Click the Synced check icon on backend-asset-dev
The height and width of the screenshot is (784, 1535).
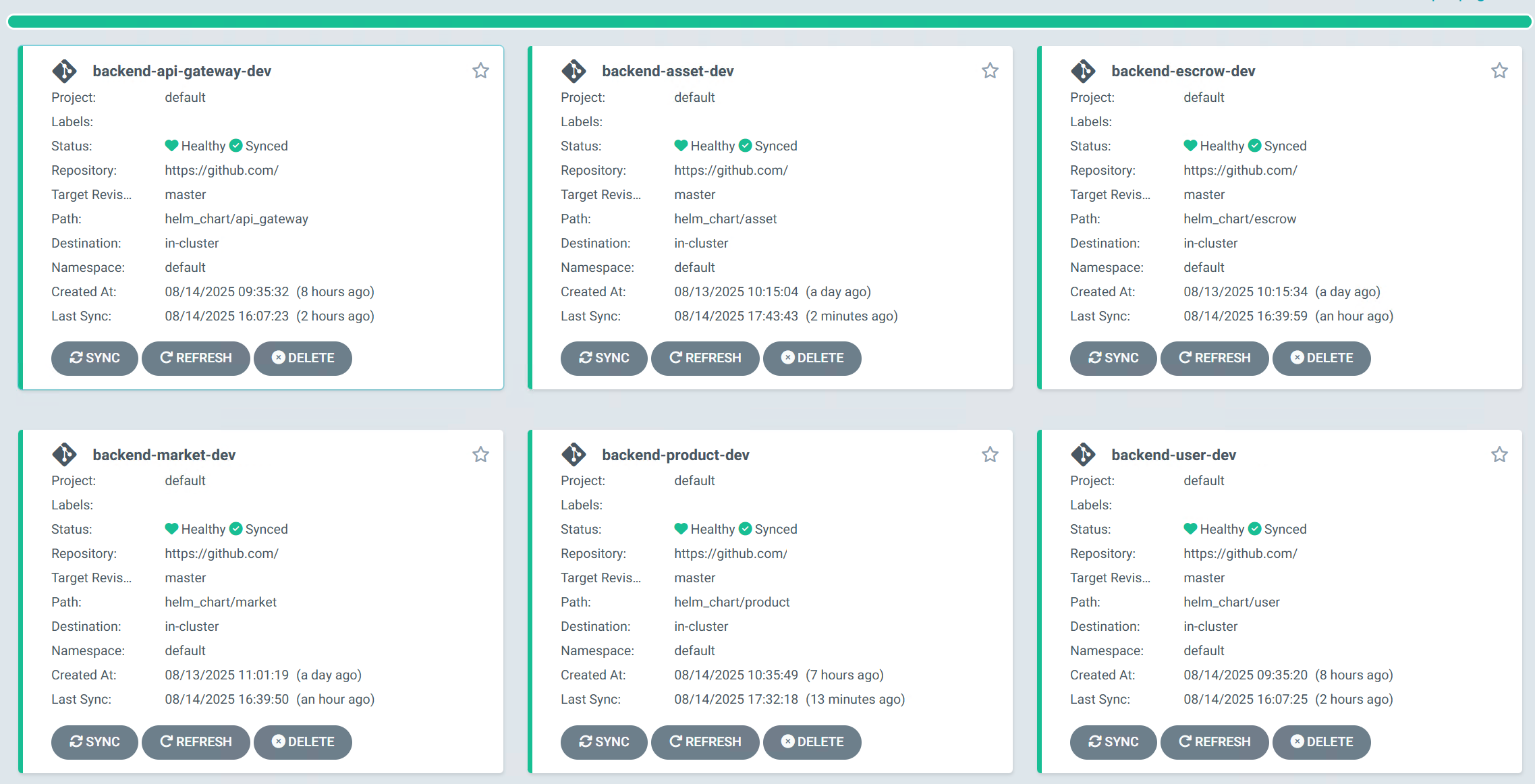point(745,146)
